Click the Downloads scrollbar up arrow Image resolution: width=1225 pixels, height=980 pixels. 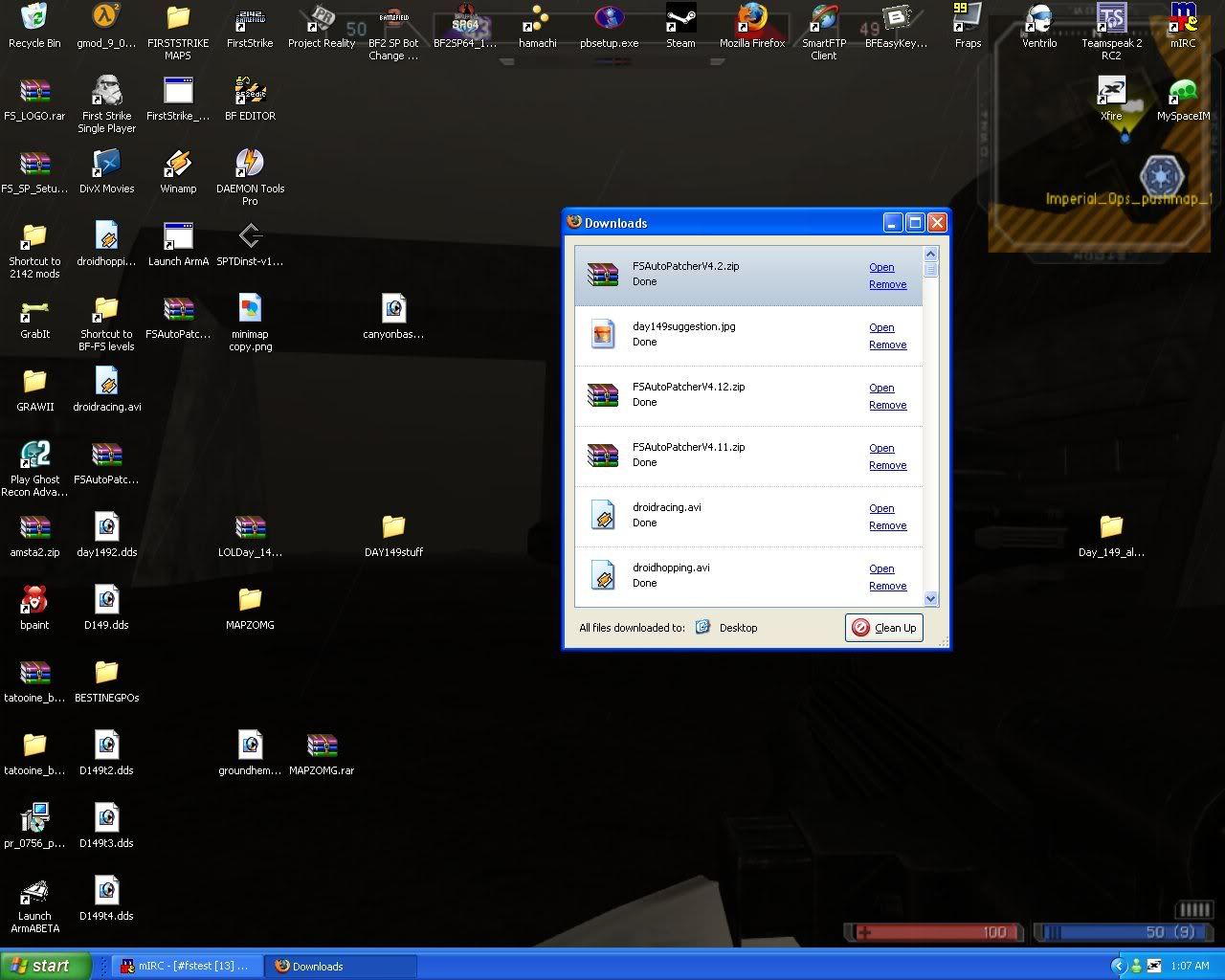click(x=931, y=254)
